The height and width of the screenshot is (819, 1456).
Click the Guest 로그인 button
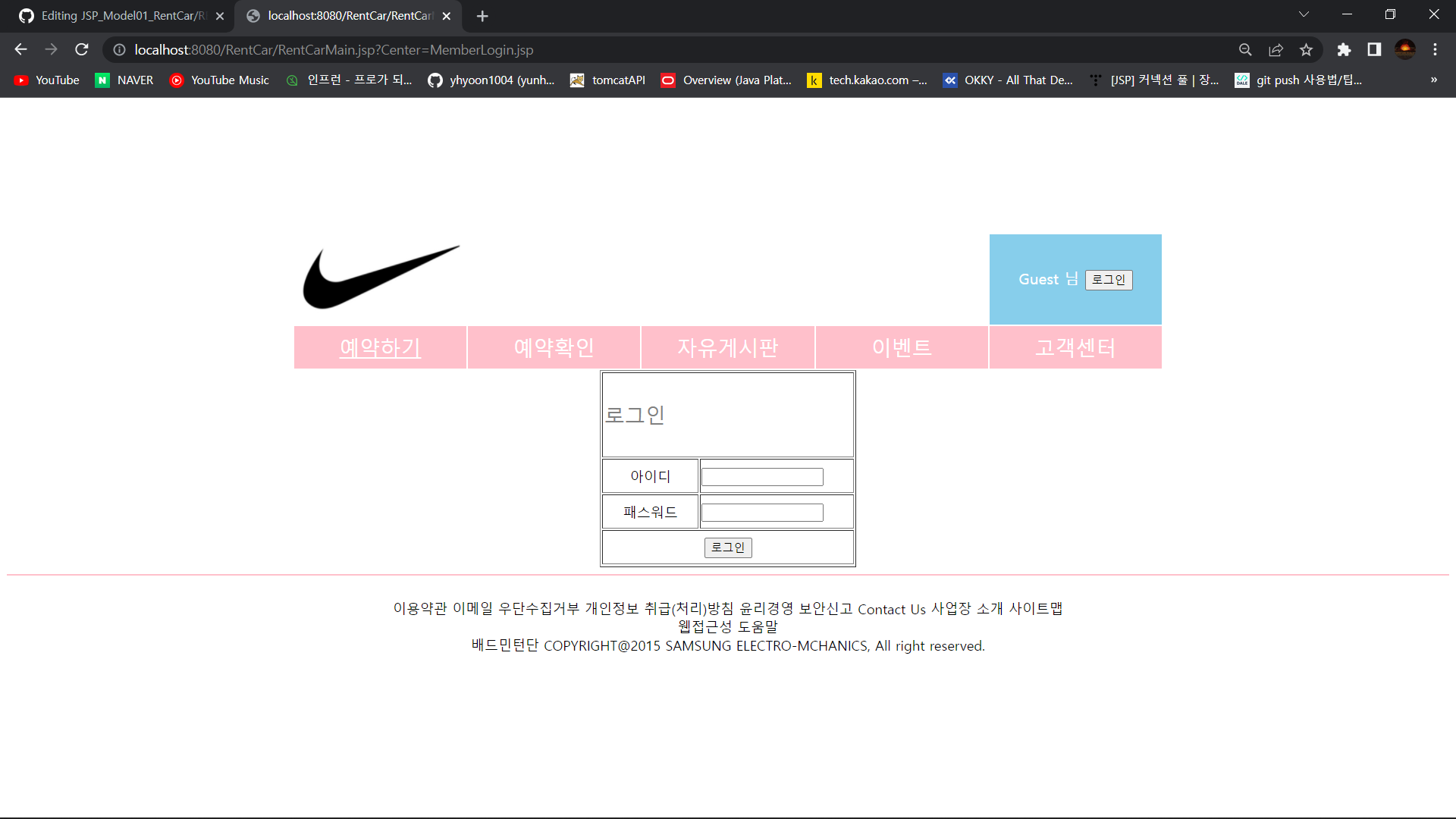click(x=1109, y=280)
